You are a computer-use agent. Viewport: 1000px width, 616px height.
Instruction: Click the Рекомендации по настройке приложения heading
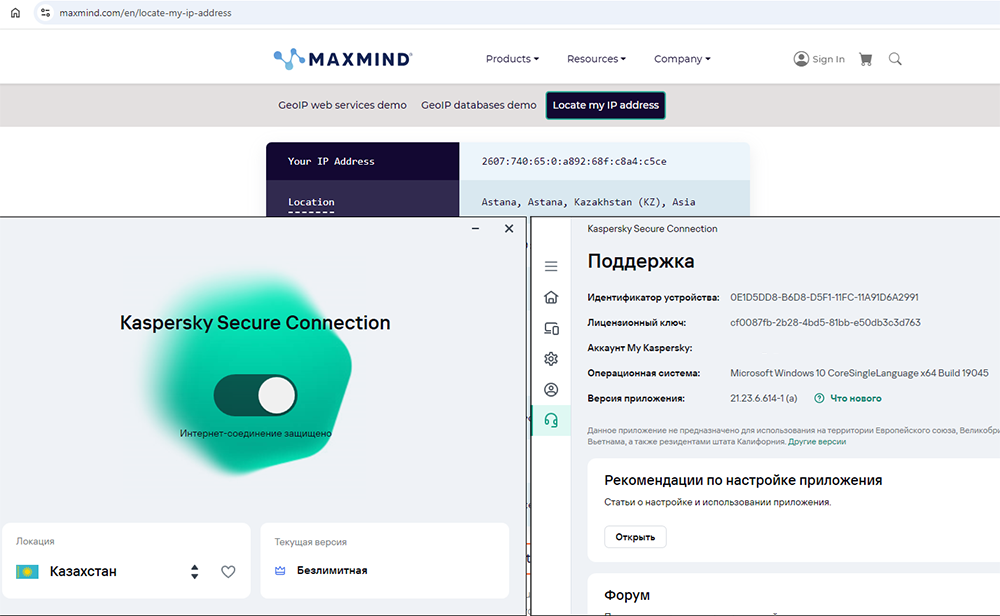[x=743, y=480]
